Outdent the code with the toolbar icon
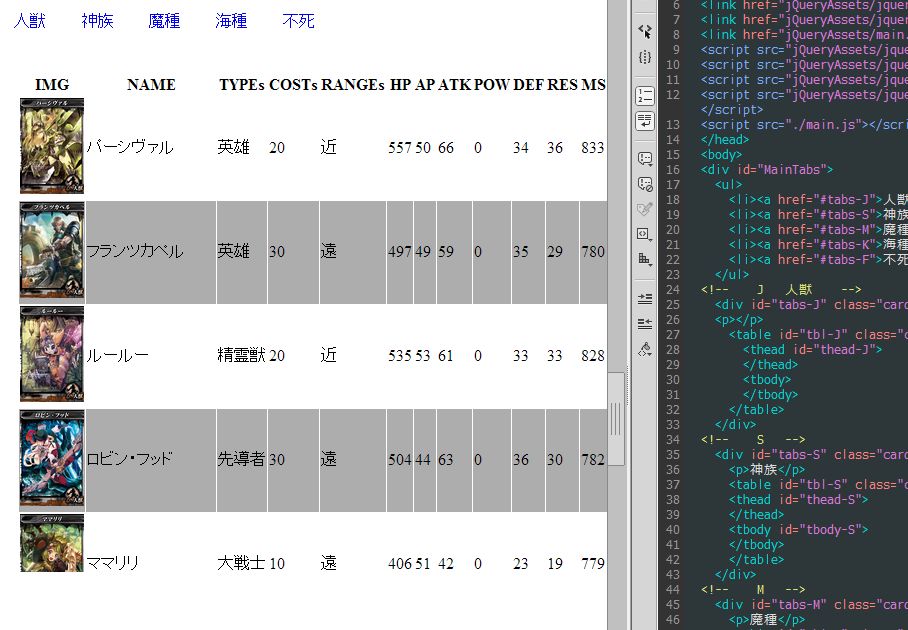This screenshot has height=630, width=908. pos(645,323)
